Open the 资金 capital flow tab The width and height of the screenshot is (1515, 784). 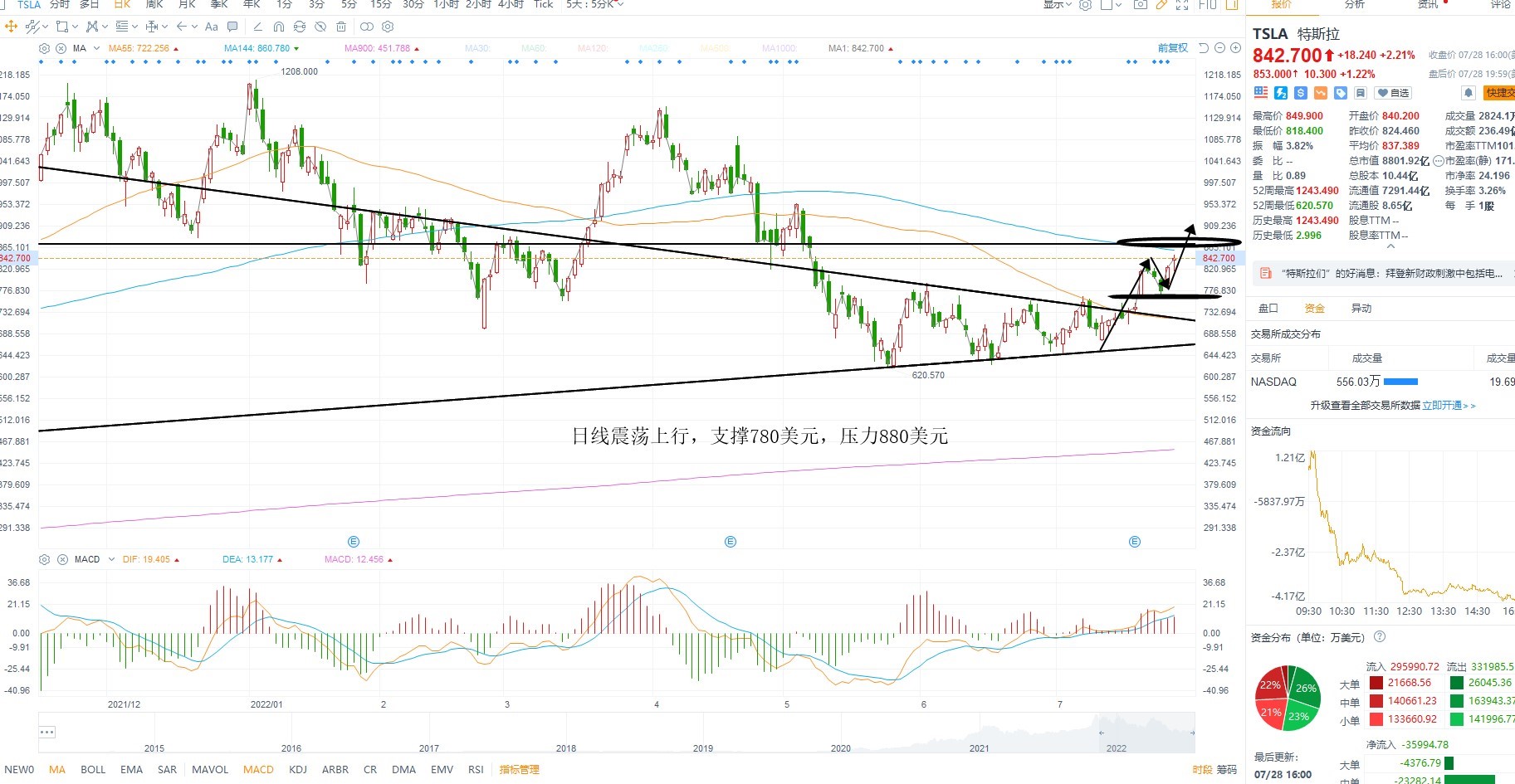point(1314,309)
